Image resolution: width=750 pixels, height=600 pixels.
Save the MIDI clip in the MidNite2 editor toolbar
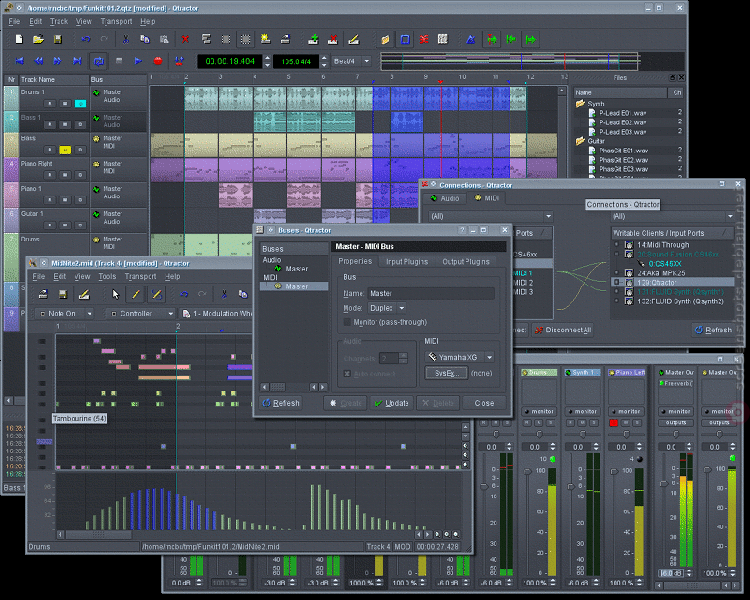pos(63,294)
